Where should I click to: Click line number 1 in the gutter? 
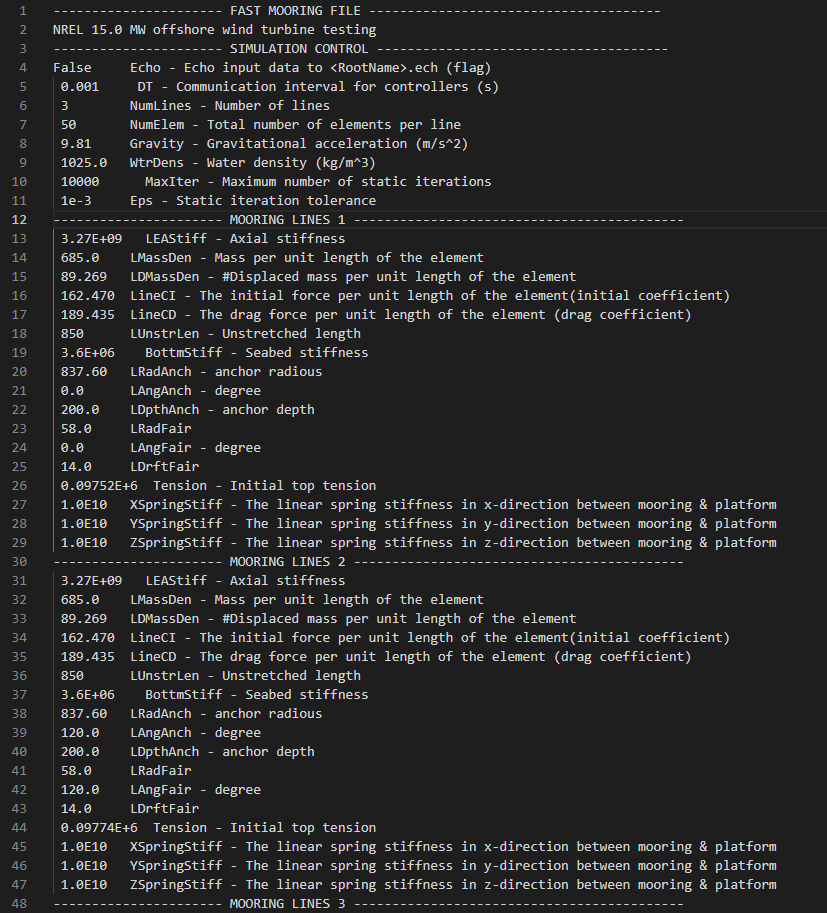click(x=24, y=10)
